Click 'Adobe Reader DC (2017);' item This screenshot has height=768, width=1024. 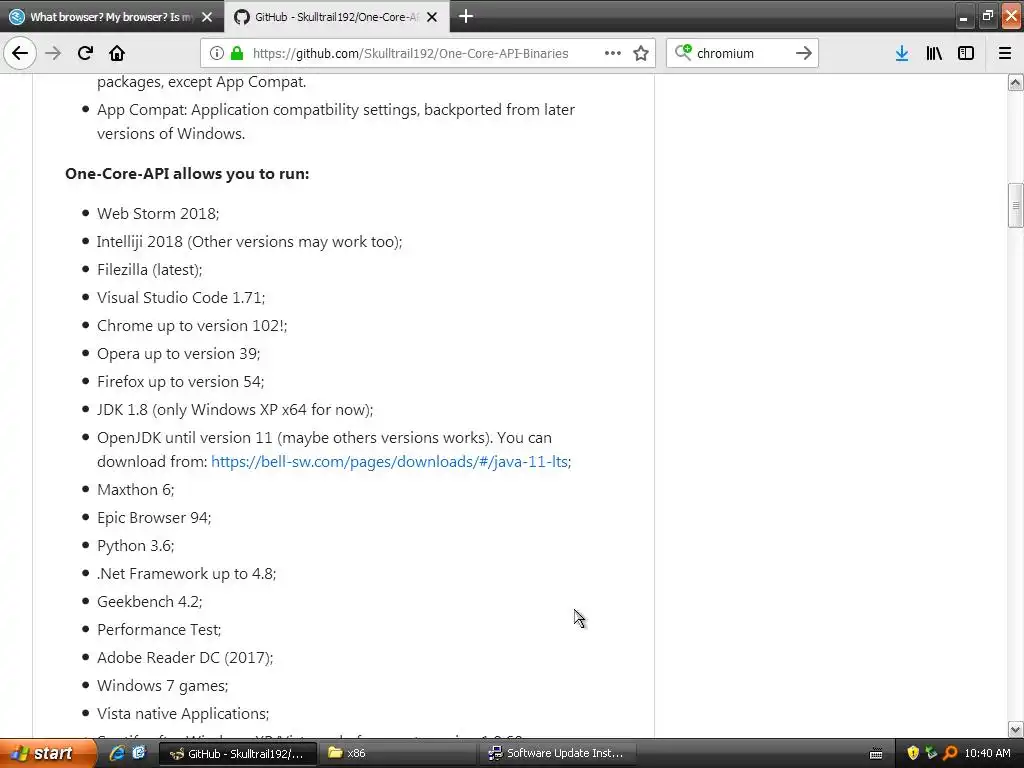click(x=185, y=658)
